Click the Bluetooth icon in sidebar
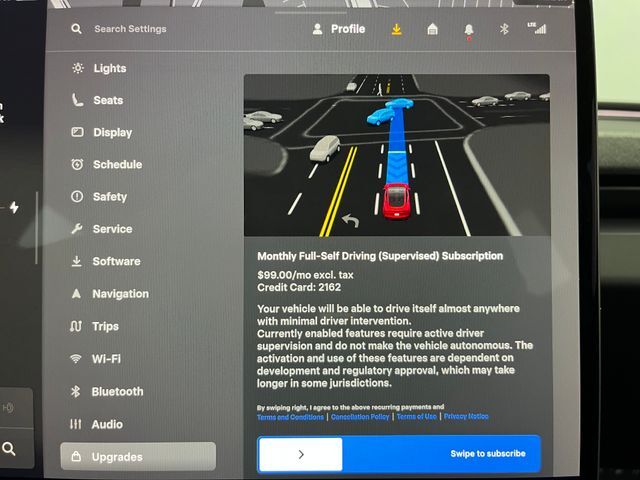This screenshot has width=640, height=480. (x=75, y=391)
